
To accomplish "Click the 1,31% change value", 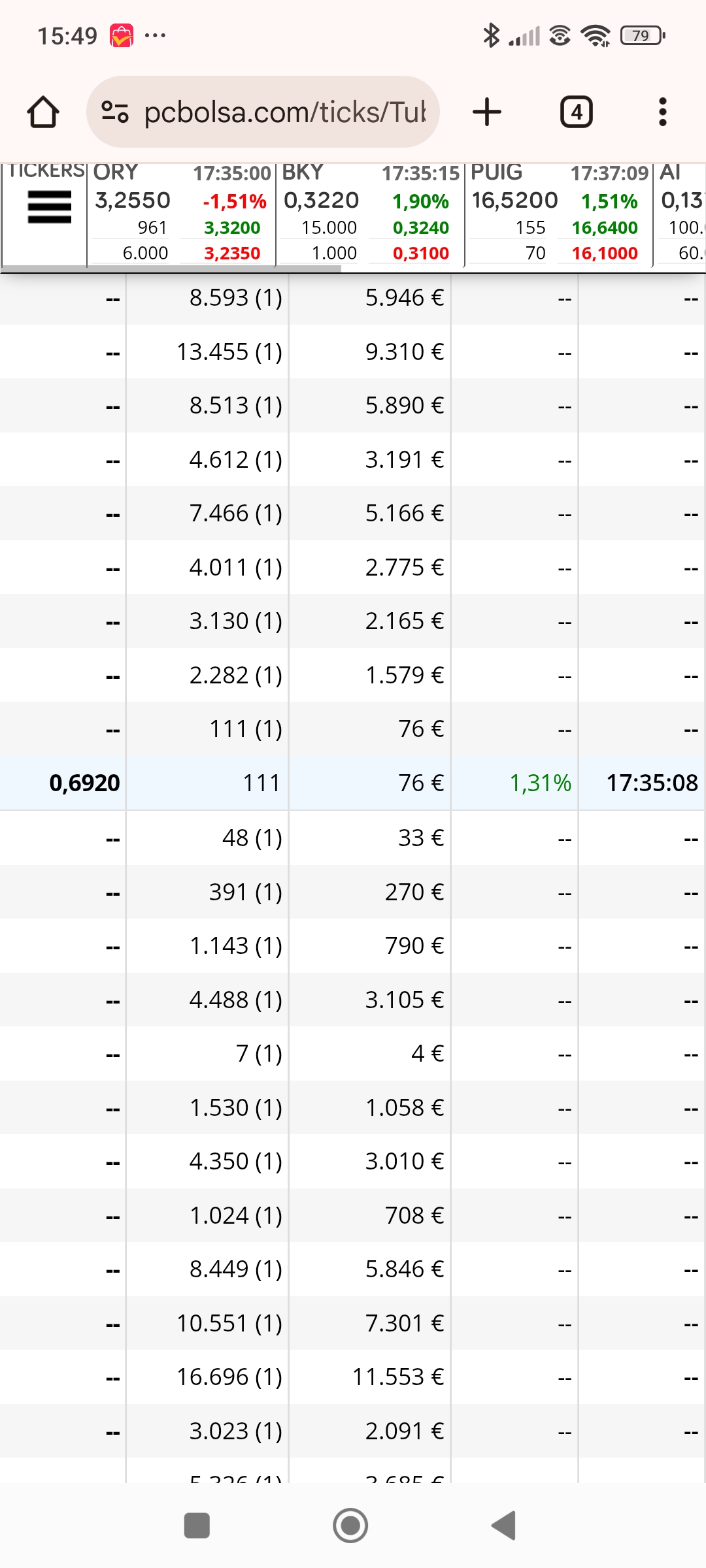I will click(540, 783).
